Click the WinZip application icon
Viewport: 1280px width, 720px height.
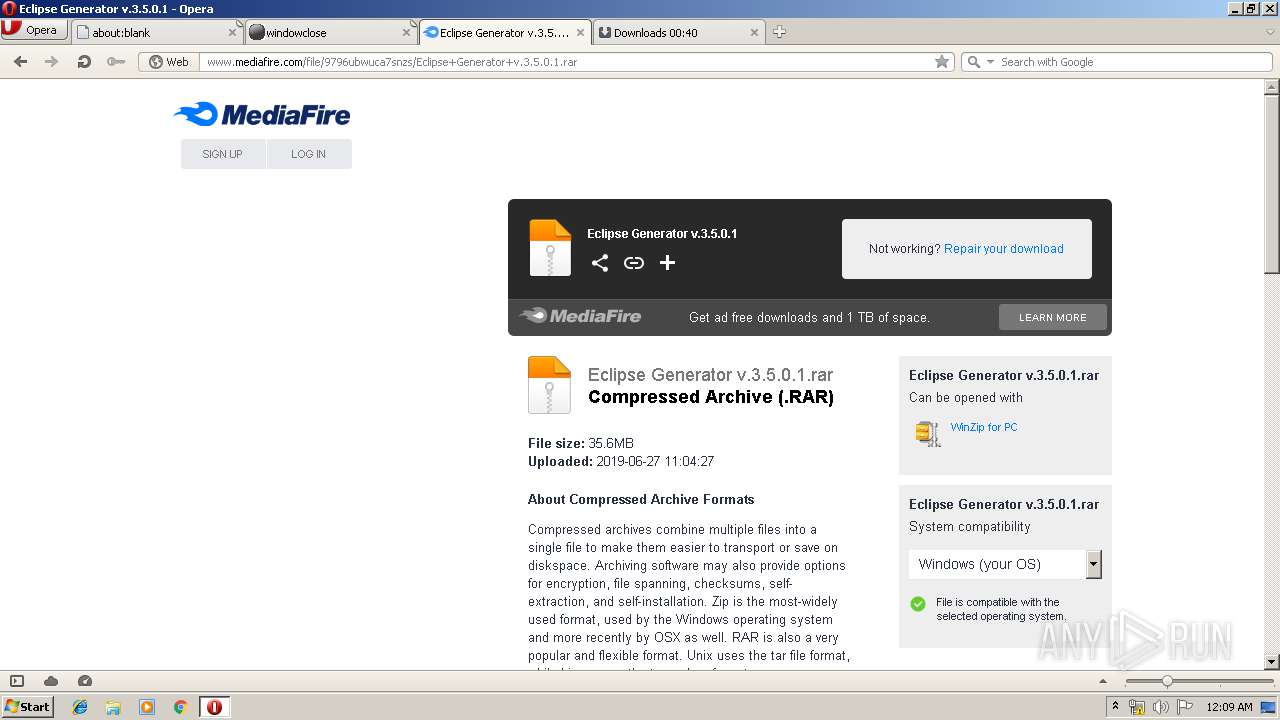click(x=928, y=433)
